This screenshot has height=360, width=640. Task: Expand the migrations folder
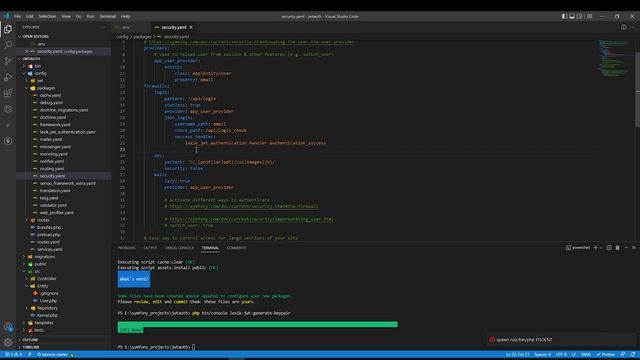click(x=44, y=257)
